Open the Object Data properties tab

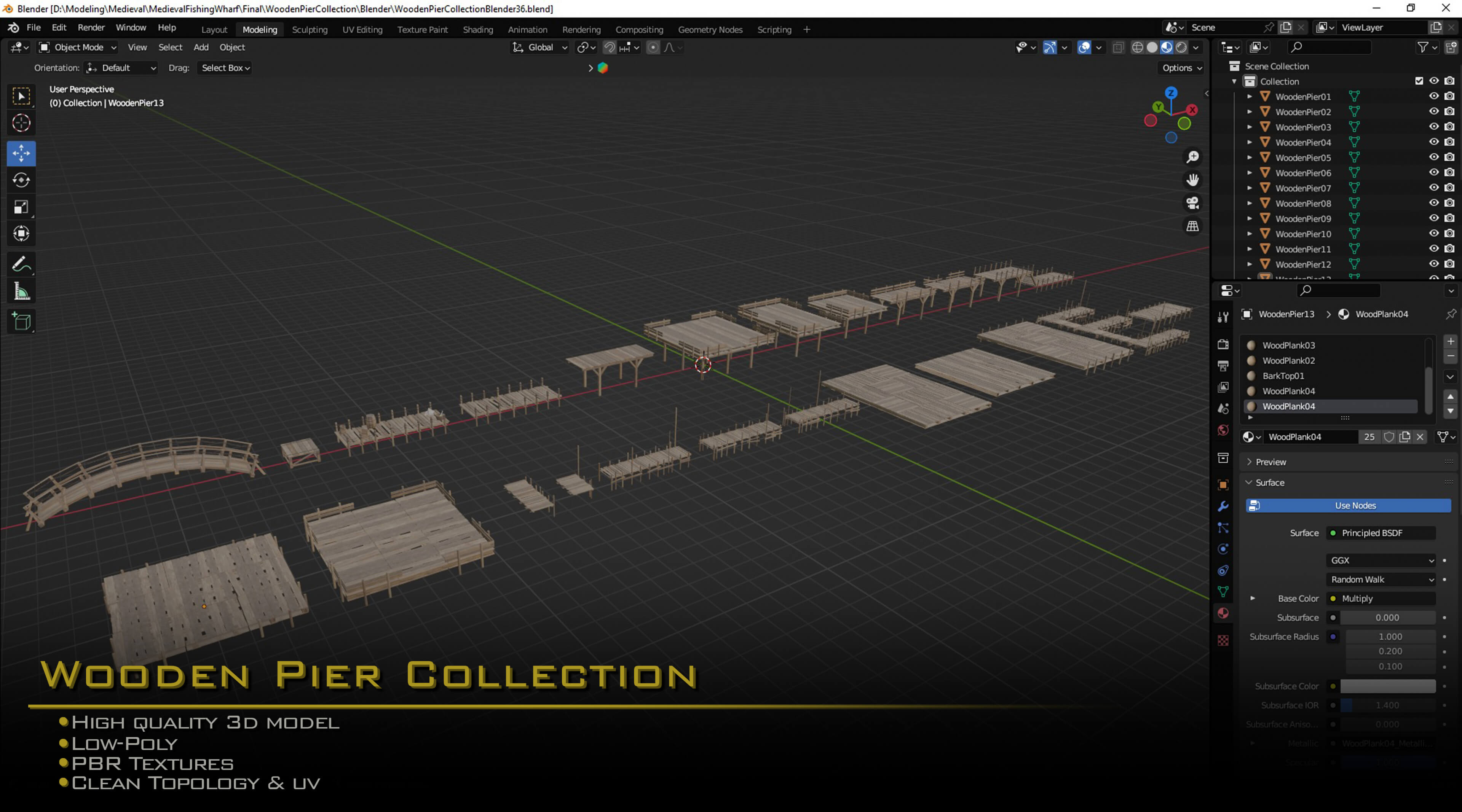(1223, 591)
